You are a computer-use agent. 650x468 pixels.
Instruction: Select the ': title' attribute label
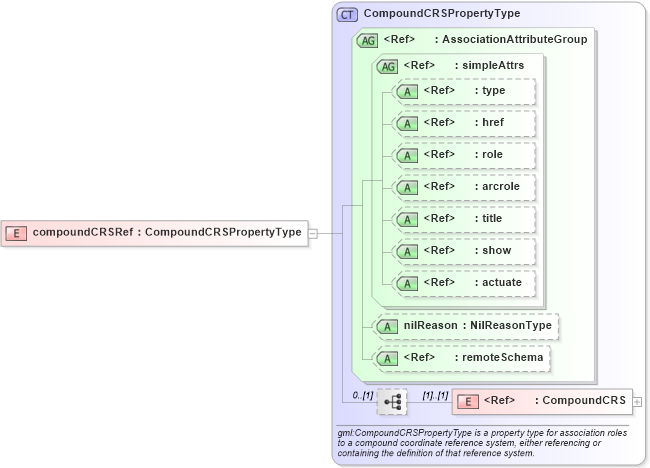point(488,218)
